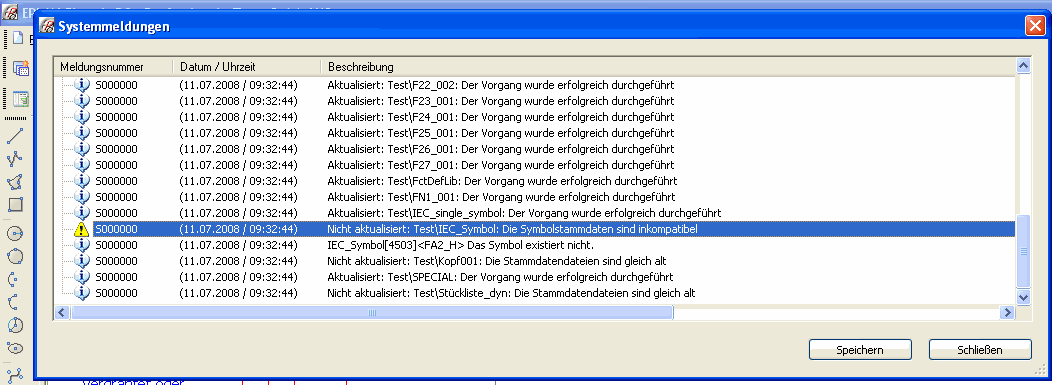Click the green table navigator icon
Screen dimensions: 1052x385
[21, 99]
